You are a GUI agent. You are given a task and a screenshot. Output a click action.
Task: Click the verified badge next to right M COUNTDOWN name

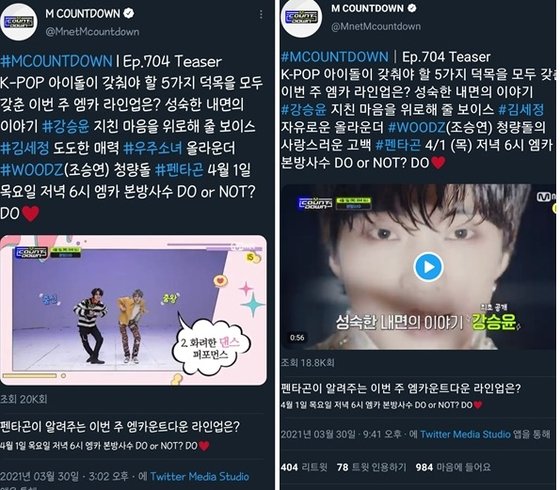(x=412, y=8)
